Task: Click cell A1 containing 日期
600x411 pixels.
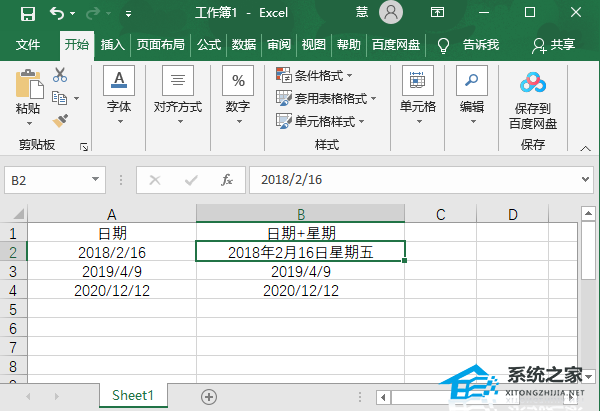Action: [112, 232]
